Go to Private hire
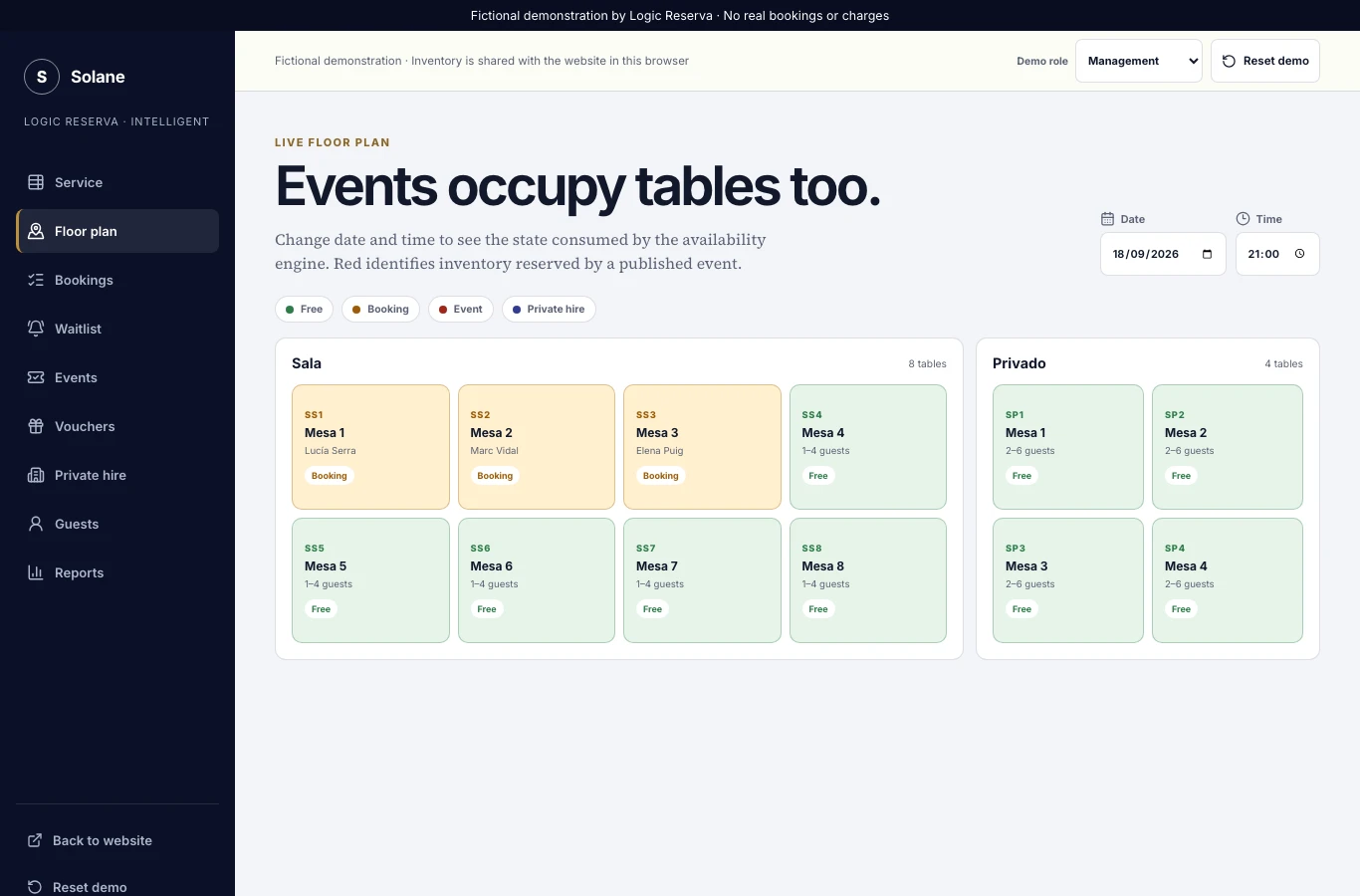The image size is (1360, 896). point(117,475)
